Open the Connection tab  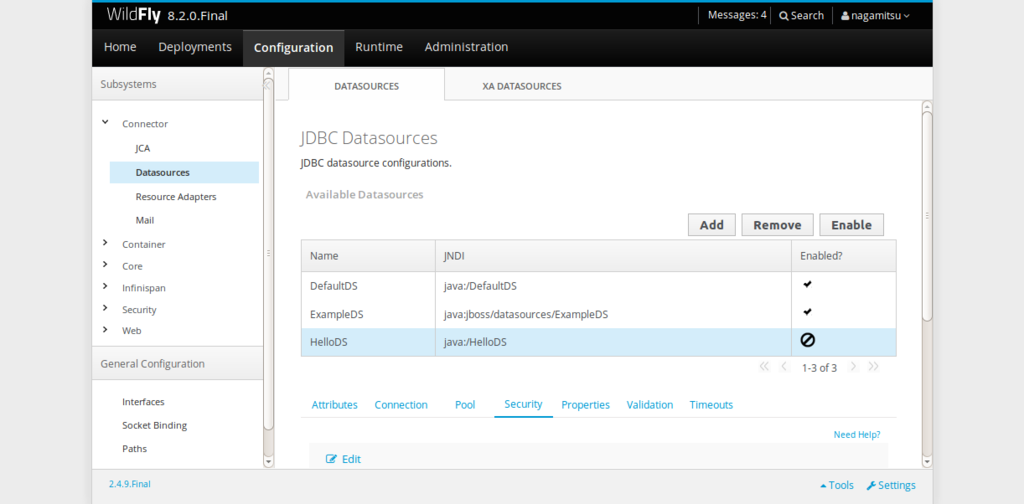tap(401, 405)
